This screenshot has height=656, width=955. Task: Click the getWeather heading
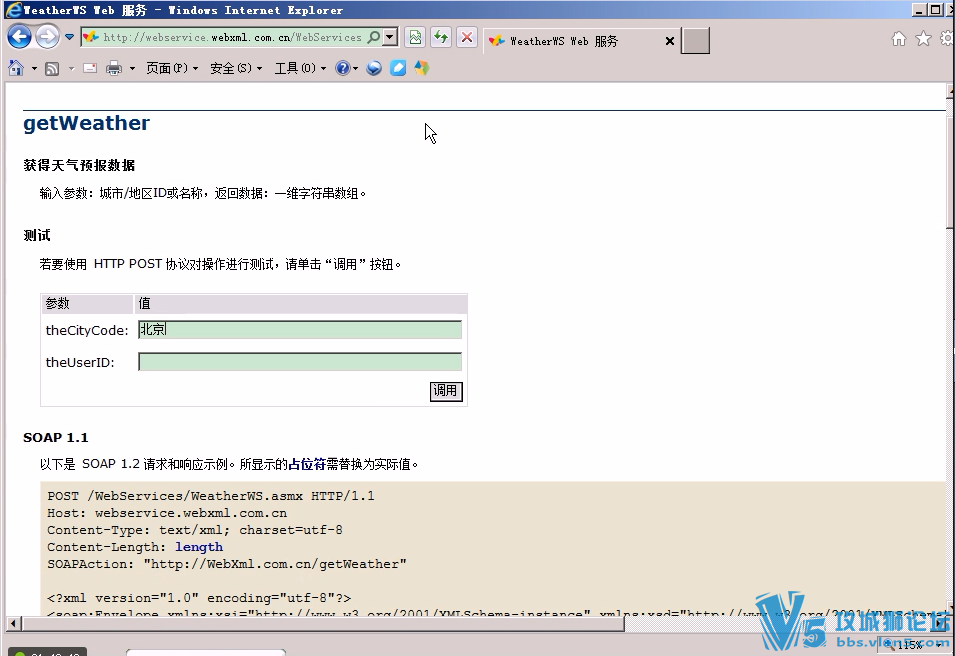(86, 123)
